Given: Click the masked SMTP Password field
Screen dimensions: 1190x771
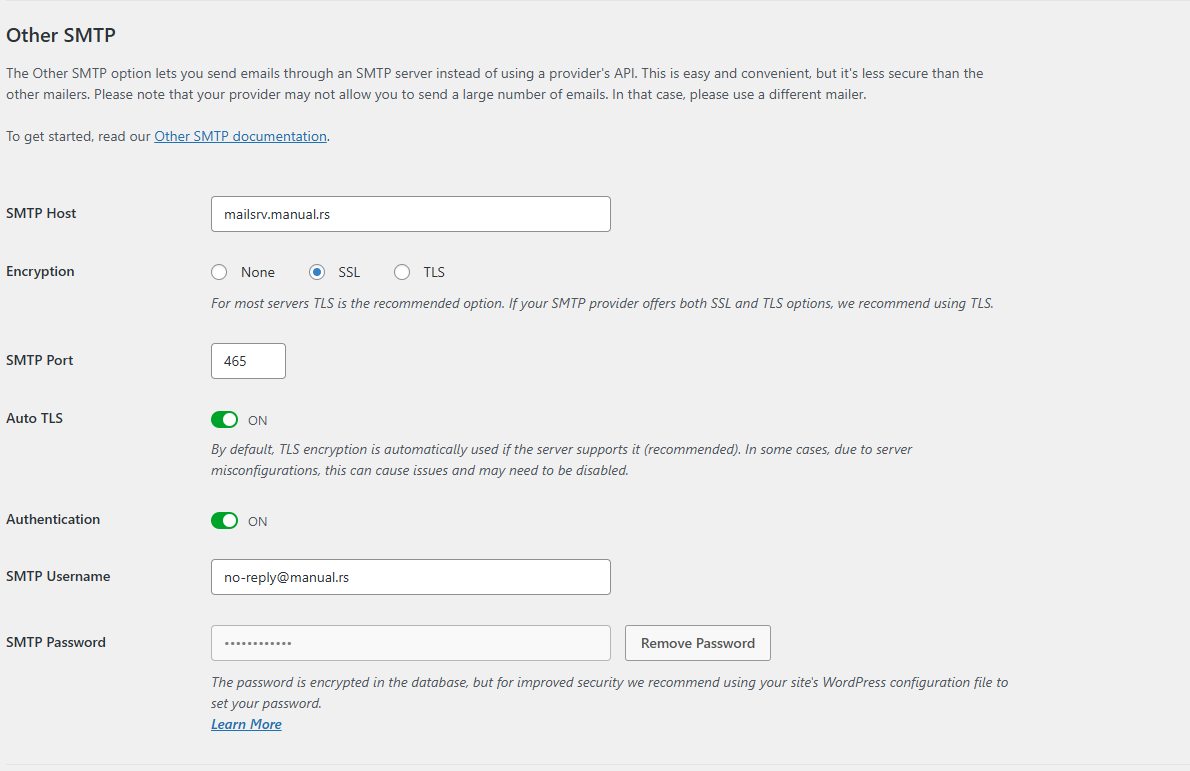Looking at the screenshot, I should tap(410, 643).
